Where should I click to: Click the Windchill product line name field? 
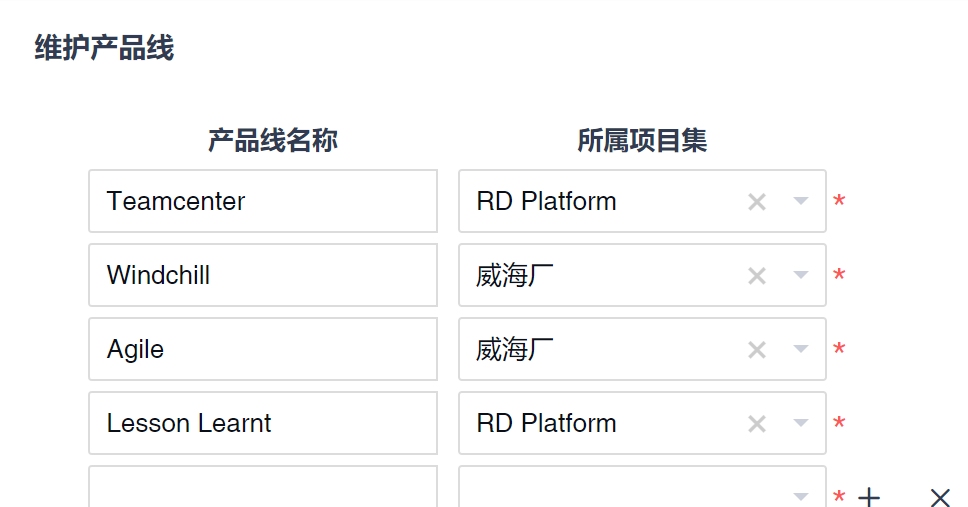tap(263, 275)
